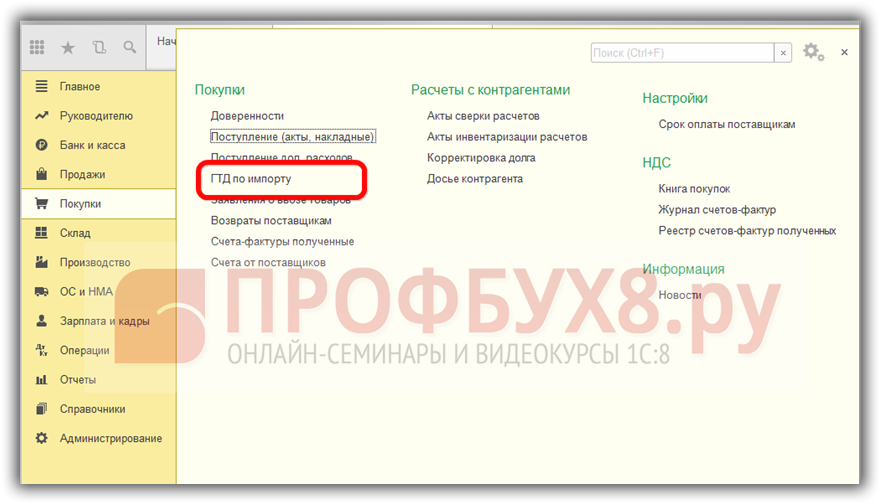Go to the Зарплата и кадры section
The image size is (881, 504).
click(104, 321)
